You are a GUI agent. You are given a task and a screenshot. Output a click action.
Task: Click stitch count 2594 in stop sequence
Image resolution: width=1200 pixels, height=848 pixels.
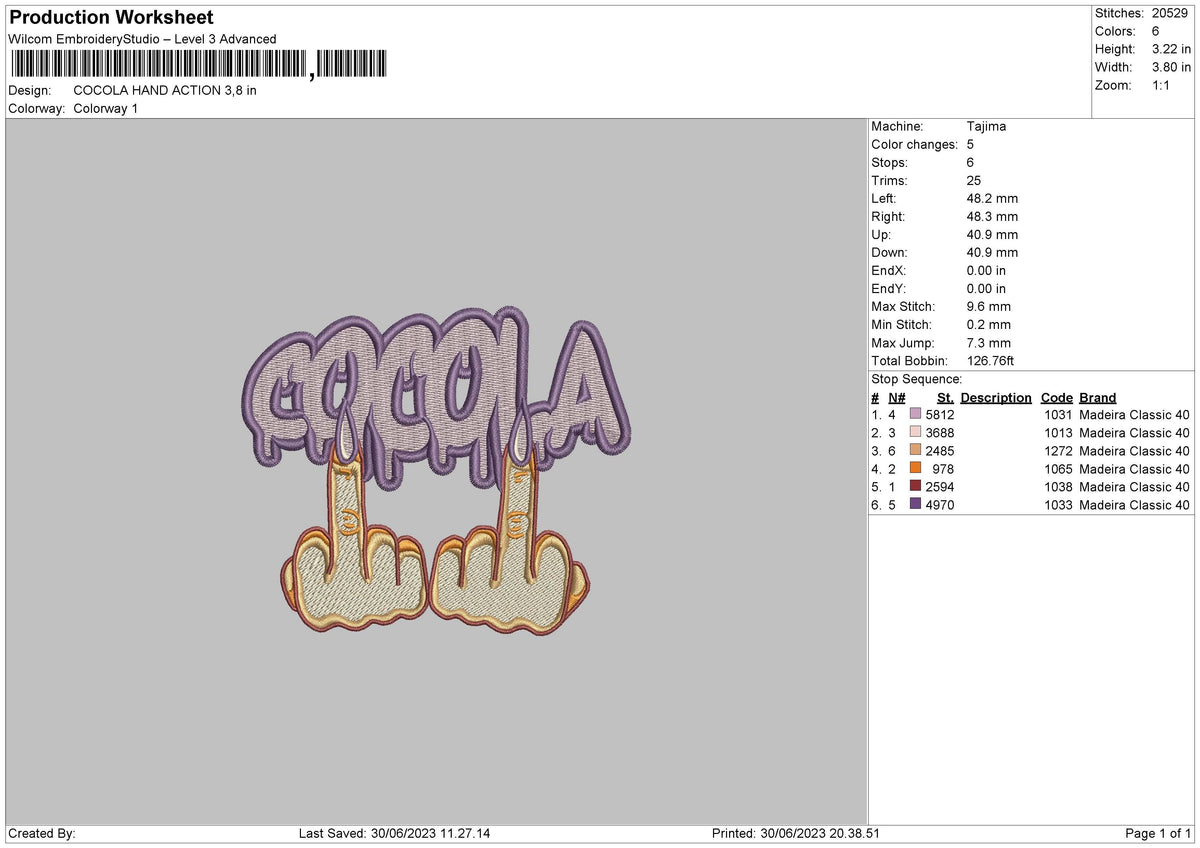940,486
